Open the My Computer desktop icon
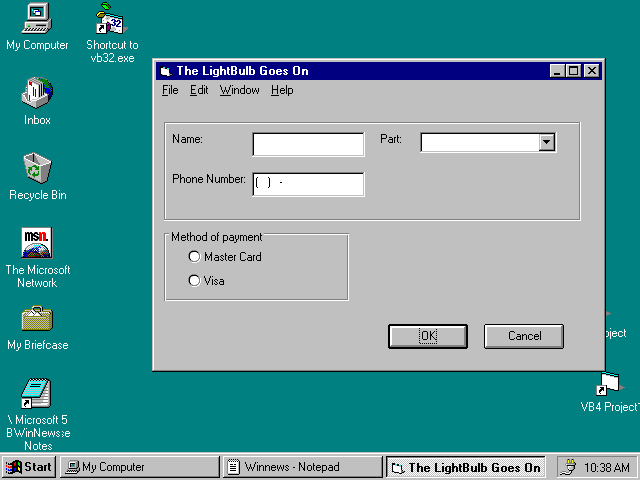 coord(37,19)
